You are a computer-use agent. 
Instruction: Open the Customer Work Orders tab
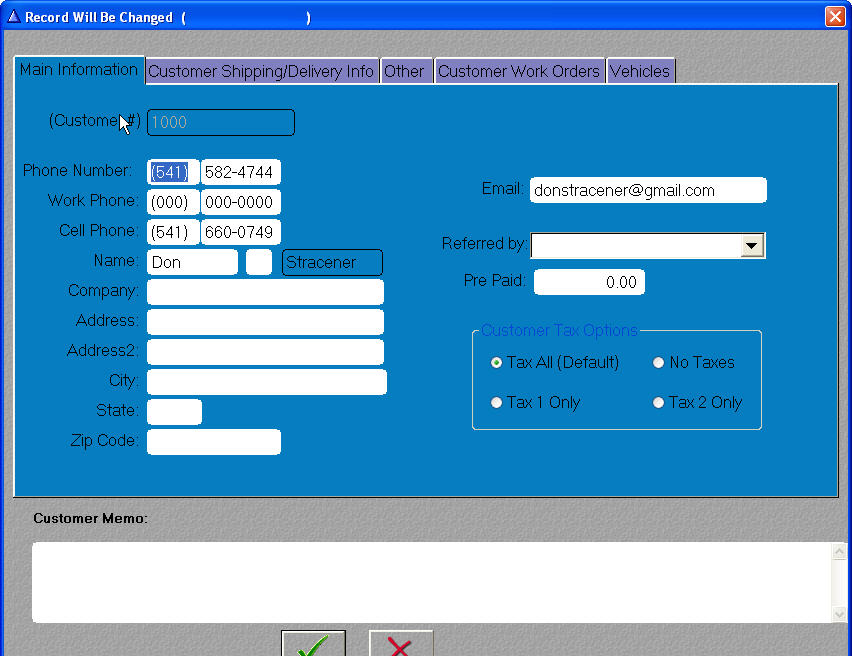click(519, 71)
